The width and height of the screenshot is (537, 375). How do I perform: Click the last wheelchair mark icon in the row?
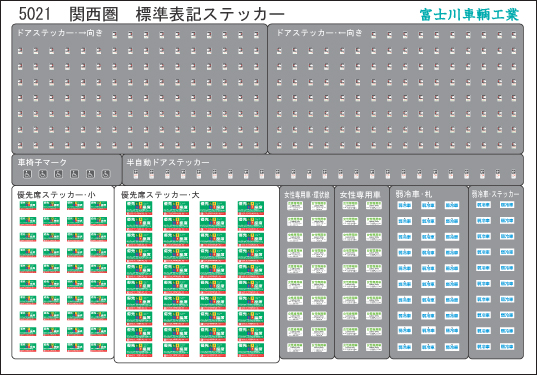tap(106, 174)
